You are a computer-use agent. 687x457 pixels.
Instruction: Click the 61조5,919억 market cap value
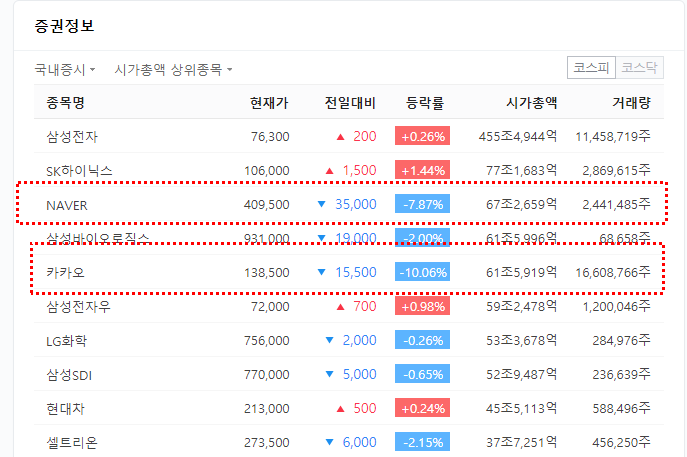click(x=521, y=272)
